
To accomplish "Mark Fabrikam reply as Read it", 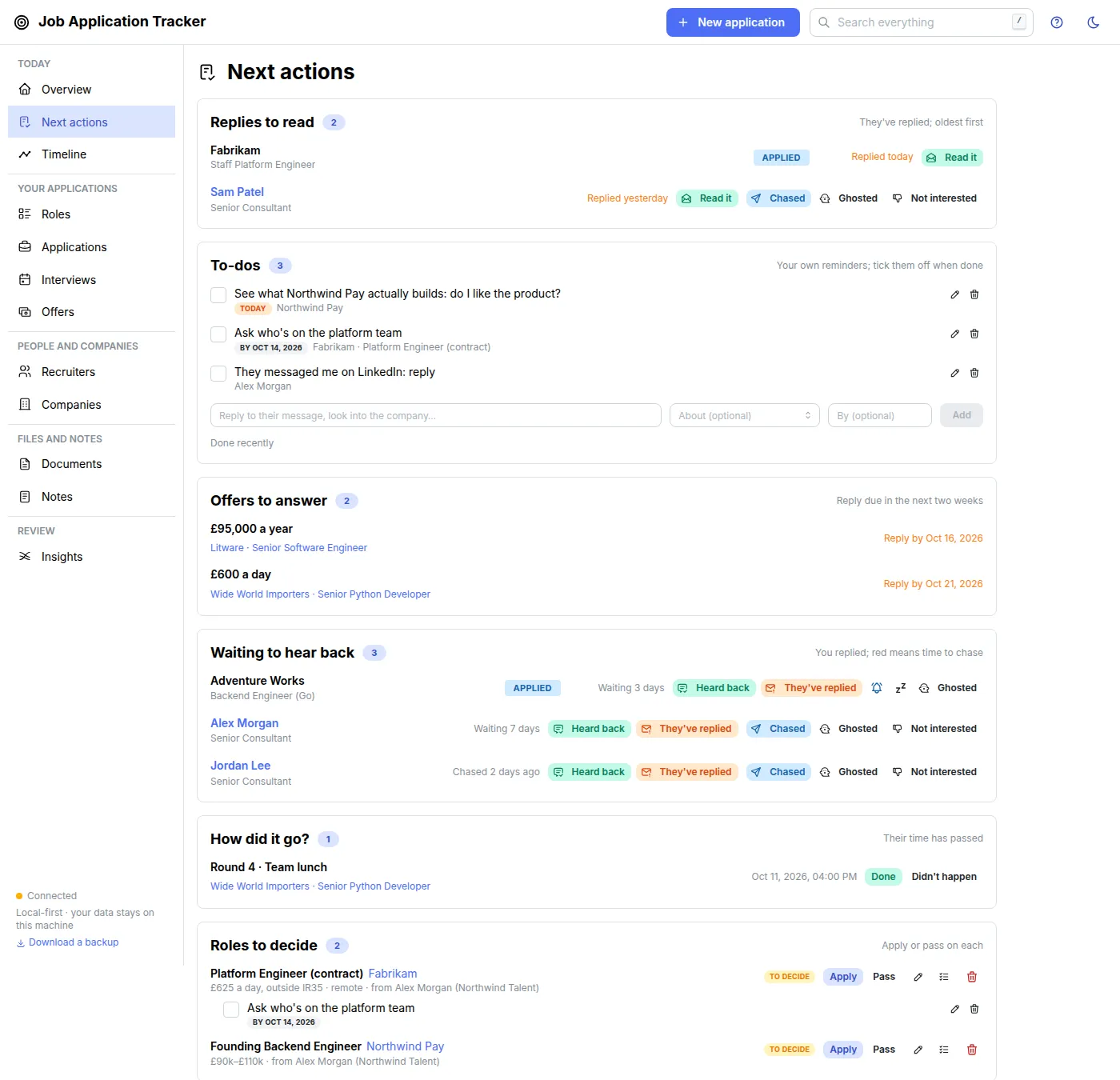I will 952,158.
